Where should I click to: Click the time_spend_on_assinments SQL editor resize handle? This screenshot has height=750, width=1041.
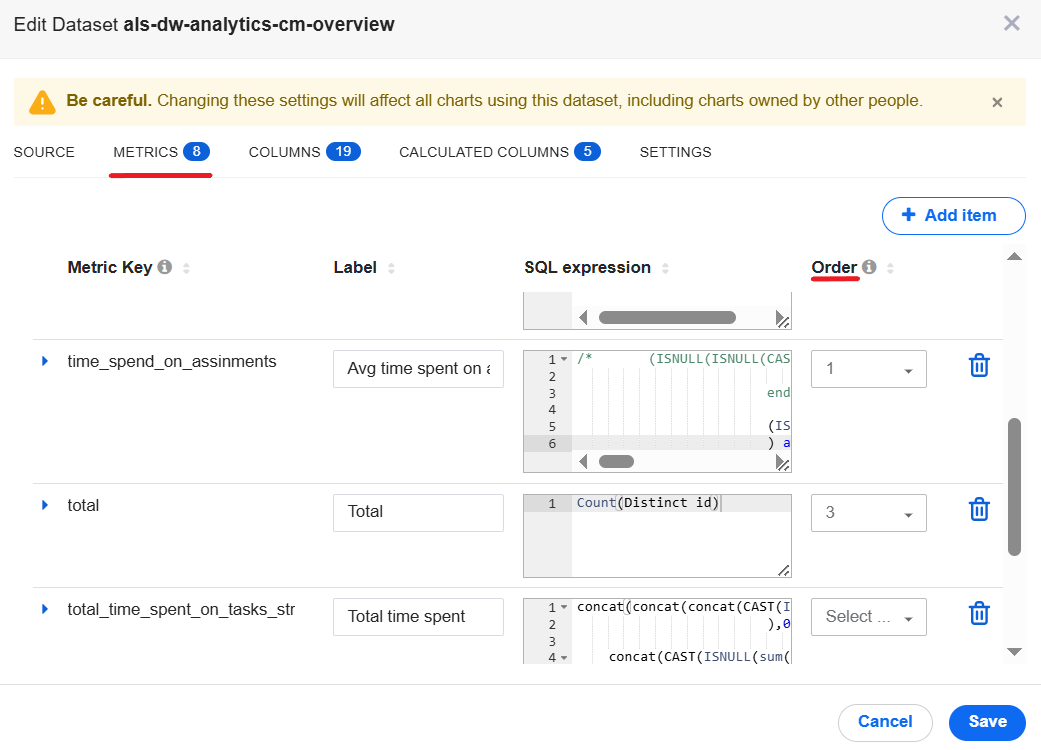tap(783, 465)
